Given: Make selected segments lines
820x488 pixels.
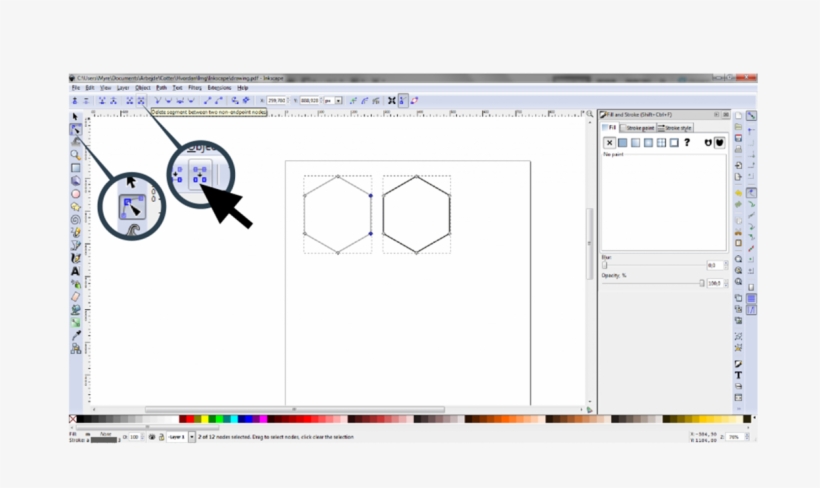Looking at the screenshot, I should click(x=207, y=100).
